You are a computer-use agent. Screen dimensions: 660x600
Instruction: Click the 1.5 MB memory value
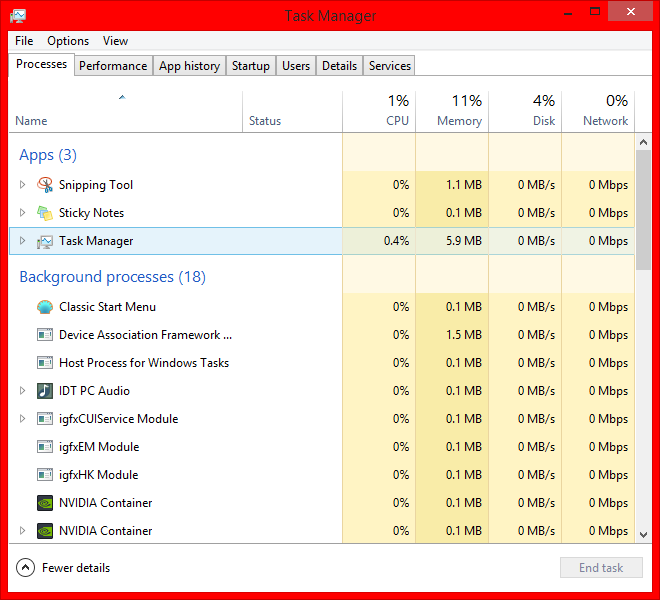[463, 335]
